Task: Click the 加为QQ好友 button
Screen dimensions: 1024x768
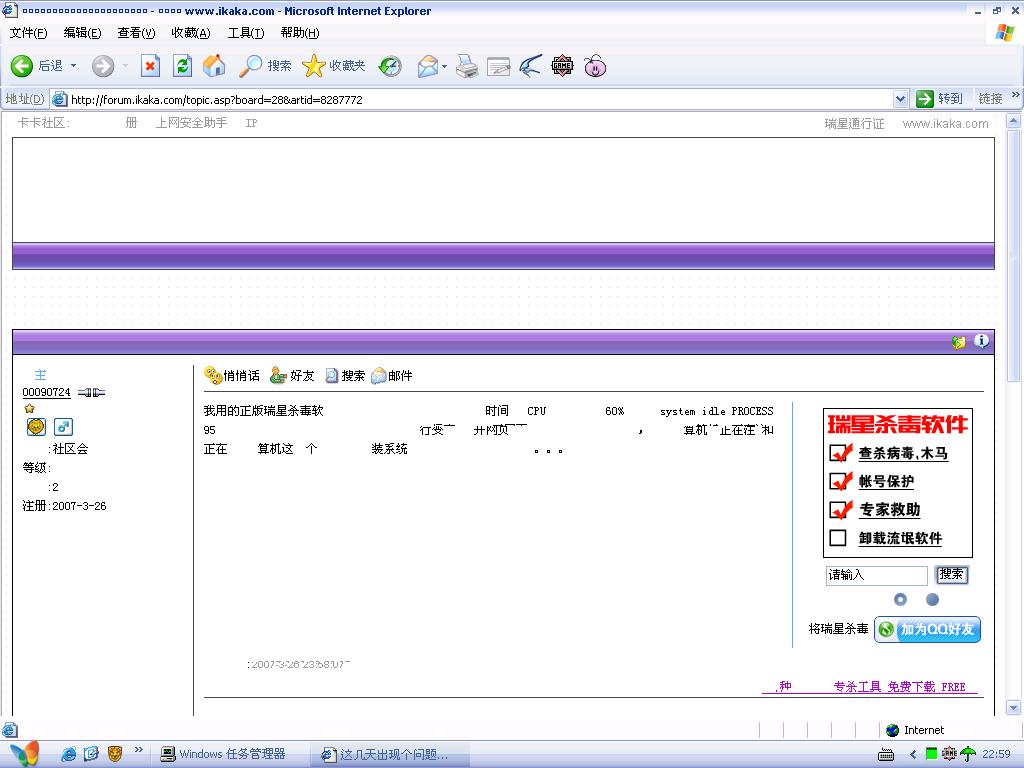Action: (x=927, y=629)
